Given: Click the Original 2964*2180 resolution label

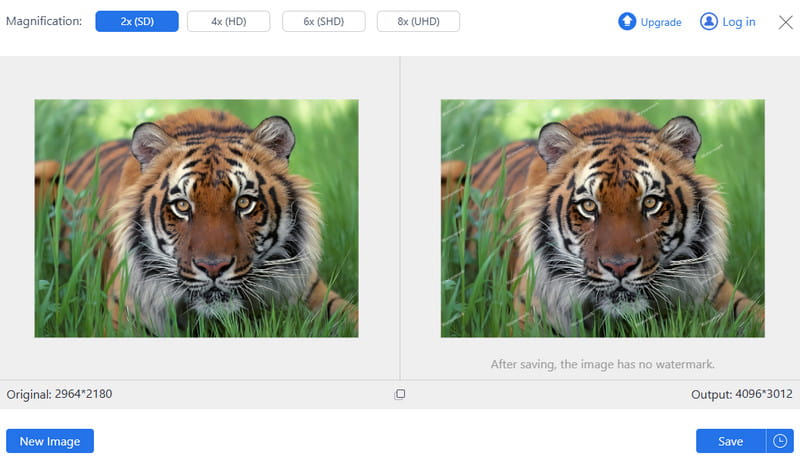Looking at the screenshot, I should 59,394.
